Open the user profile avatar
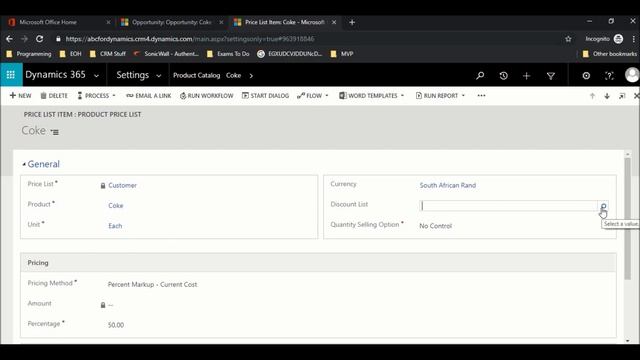The image size is (640, 360). [x=632, y=75]
